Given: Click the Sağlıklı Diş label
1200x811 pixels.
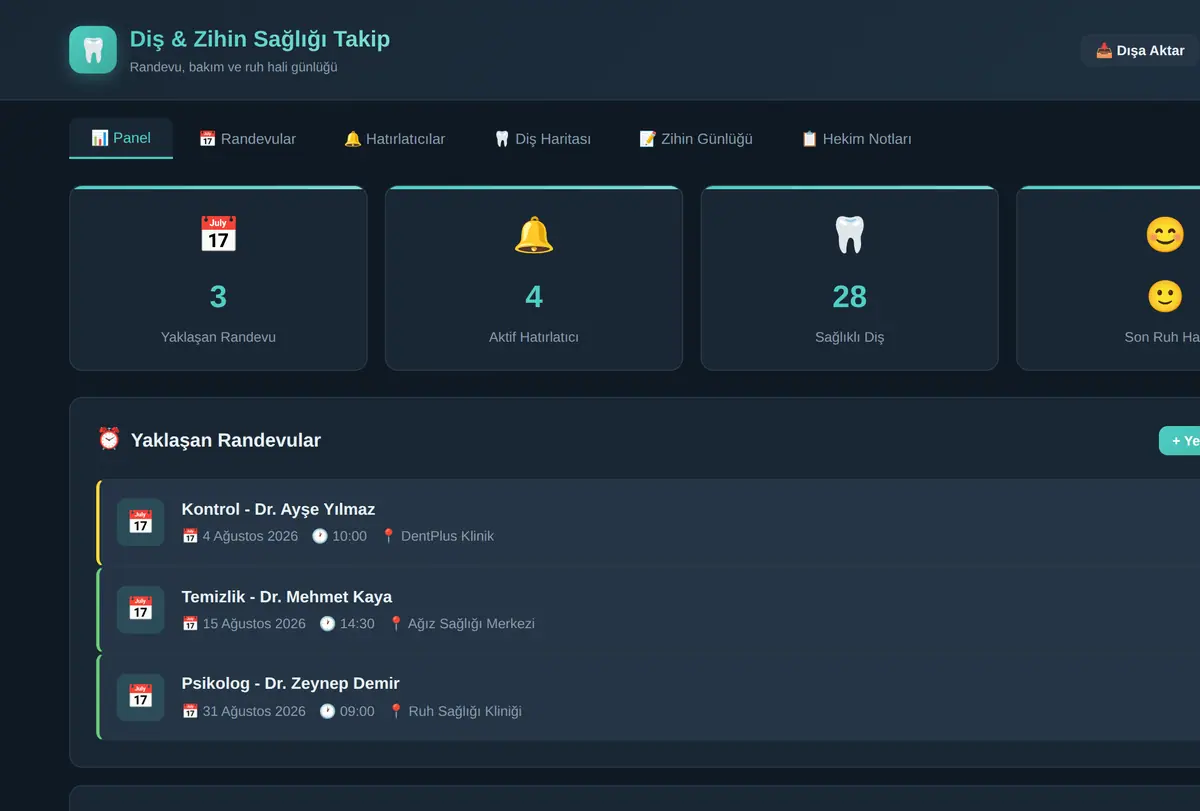Looking at the screenshot, I should 850,337.
